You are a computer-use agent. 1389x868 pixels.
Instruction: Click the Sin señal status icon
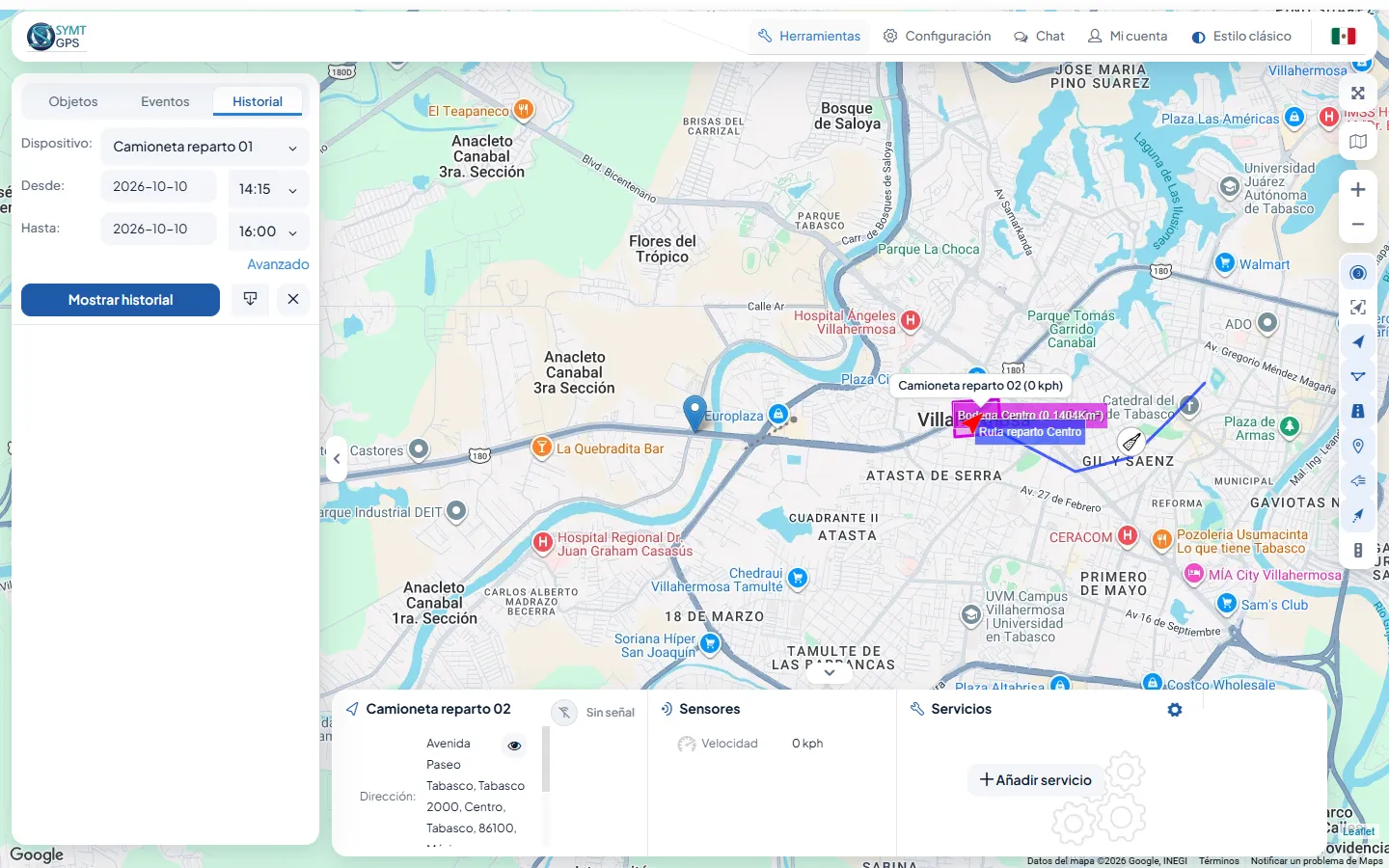(x=564, y=713)
